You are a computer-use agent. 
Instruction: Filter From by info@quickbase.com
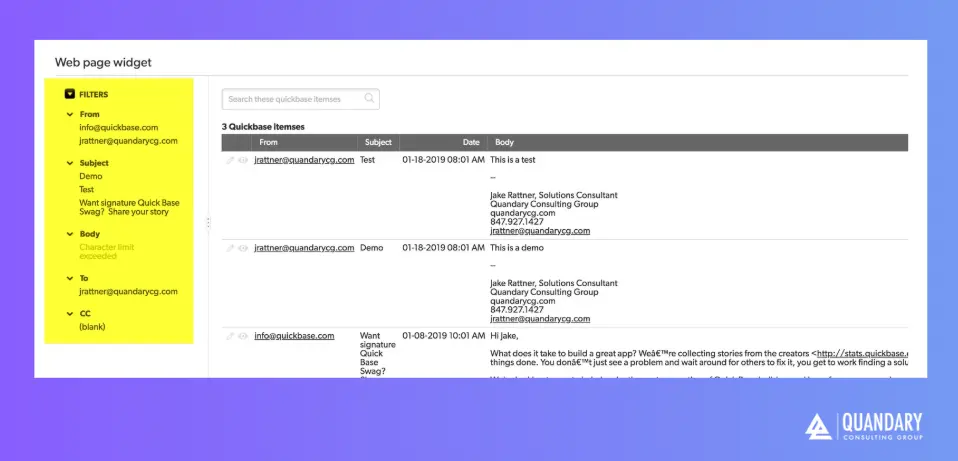[x=119, y=128]
